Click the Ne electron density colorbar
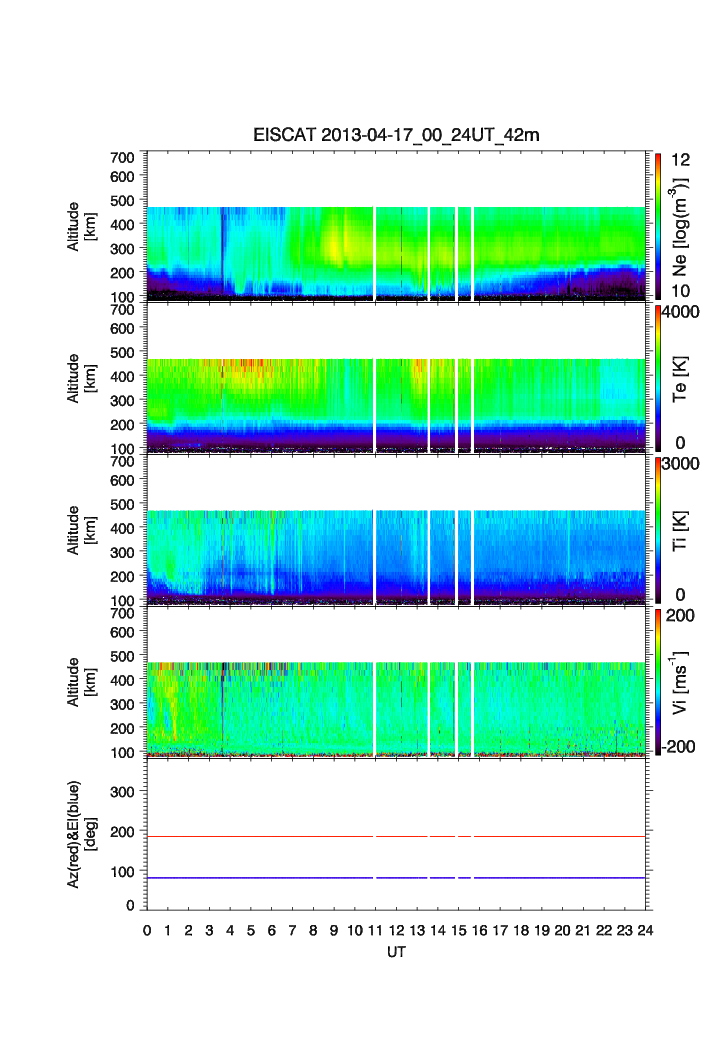The image size is (708, 1062). [x=658, y=226]
